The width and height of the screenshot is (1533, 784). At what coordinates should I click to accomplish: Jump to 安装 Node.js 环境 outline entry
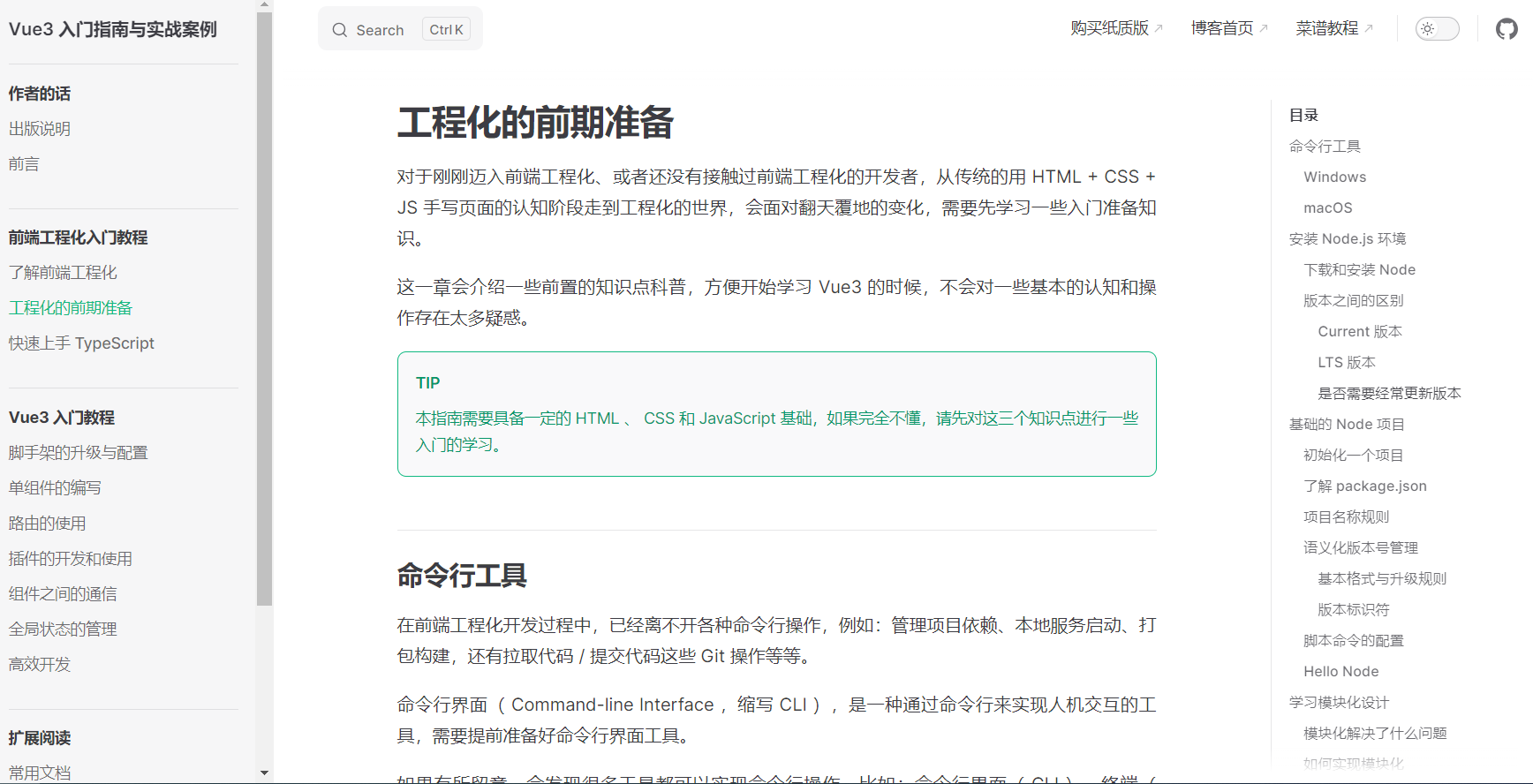pos(1348,239)
